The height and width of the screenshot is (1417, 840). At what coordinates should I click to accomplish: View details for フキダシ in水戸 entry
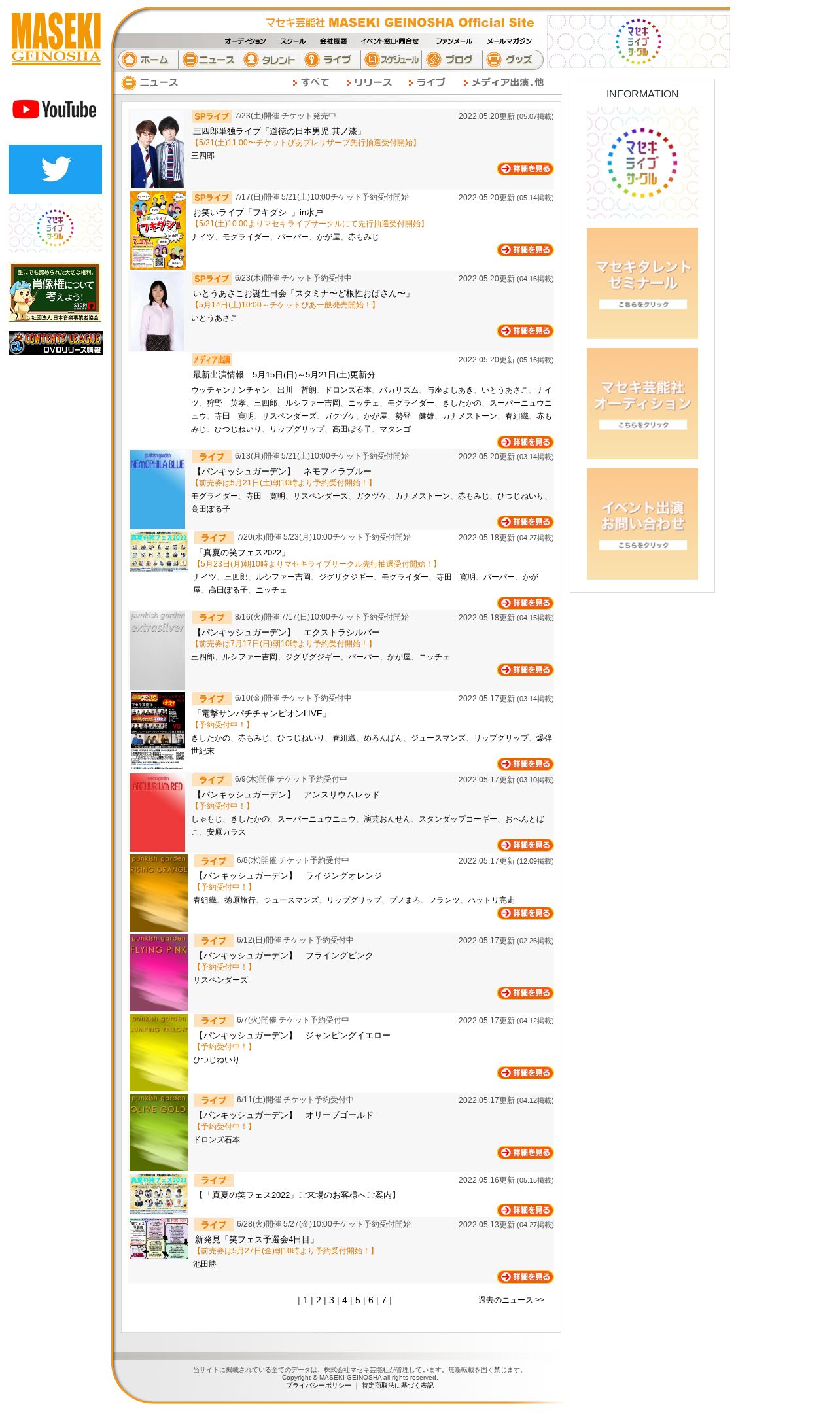point(525,250)
